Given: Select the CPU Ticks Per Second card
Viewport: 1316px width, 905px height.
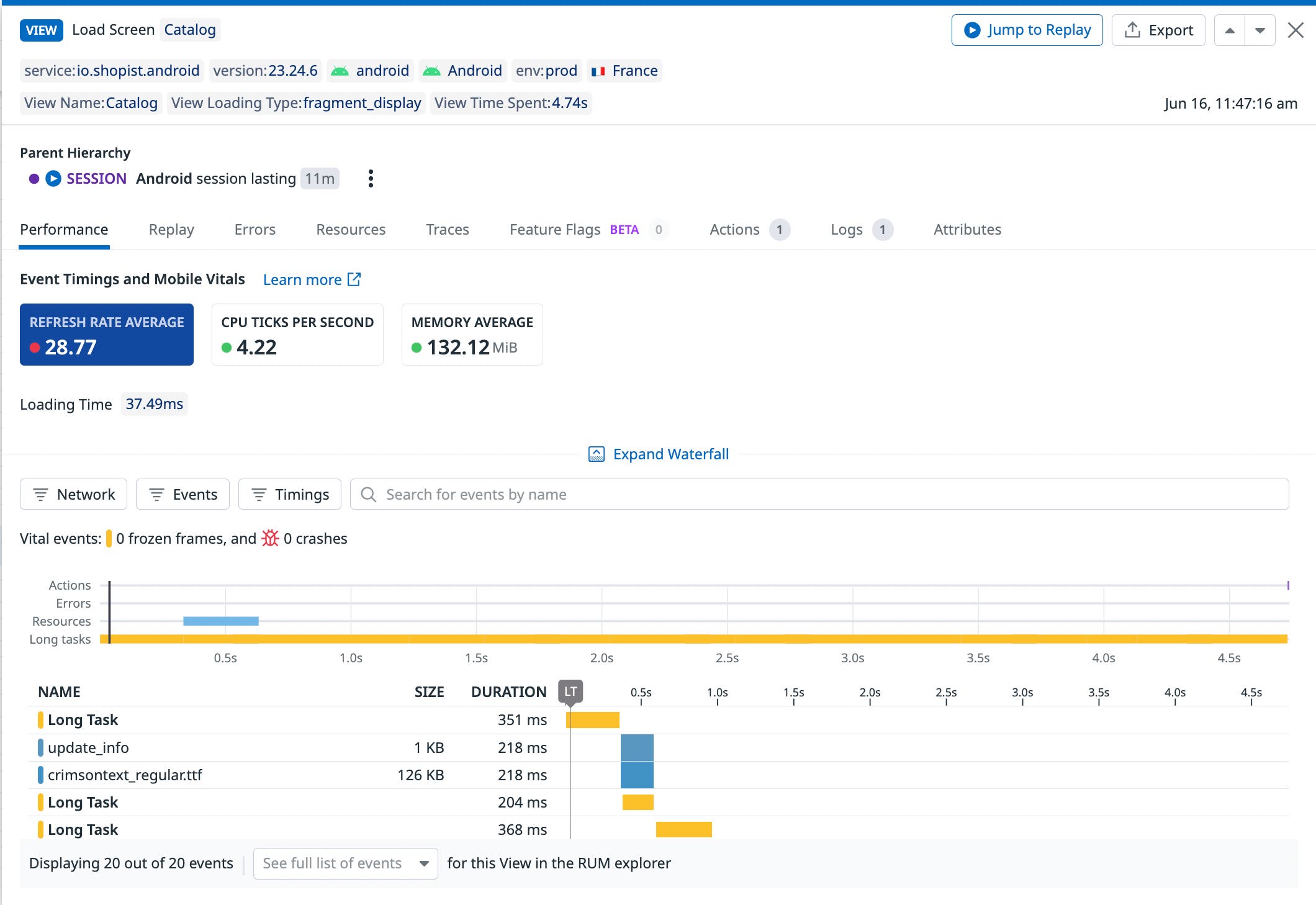Looking at the screenshot, I should pyautogui.click(x=297, y=335).
